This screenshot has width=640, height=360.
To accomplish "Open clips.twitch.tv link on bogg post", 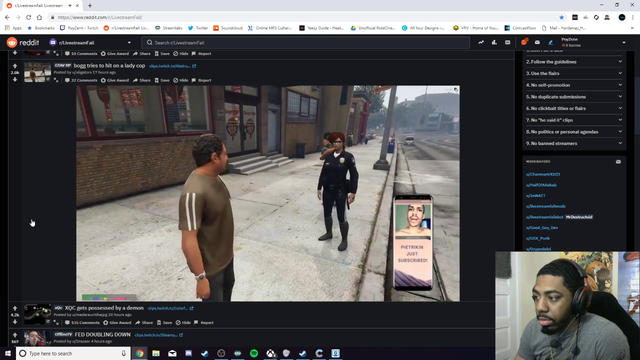I will (172, 66).
